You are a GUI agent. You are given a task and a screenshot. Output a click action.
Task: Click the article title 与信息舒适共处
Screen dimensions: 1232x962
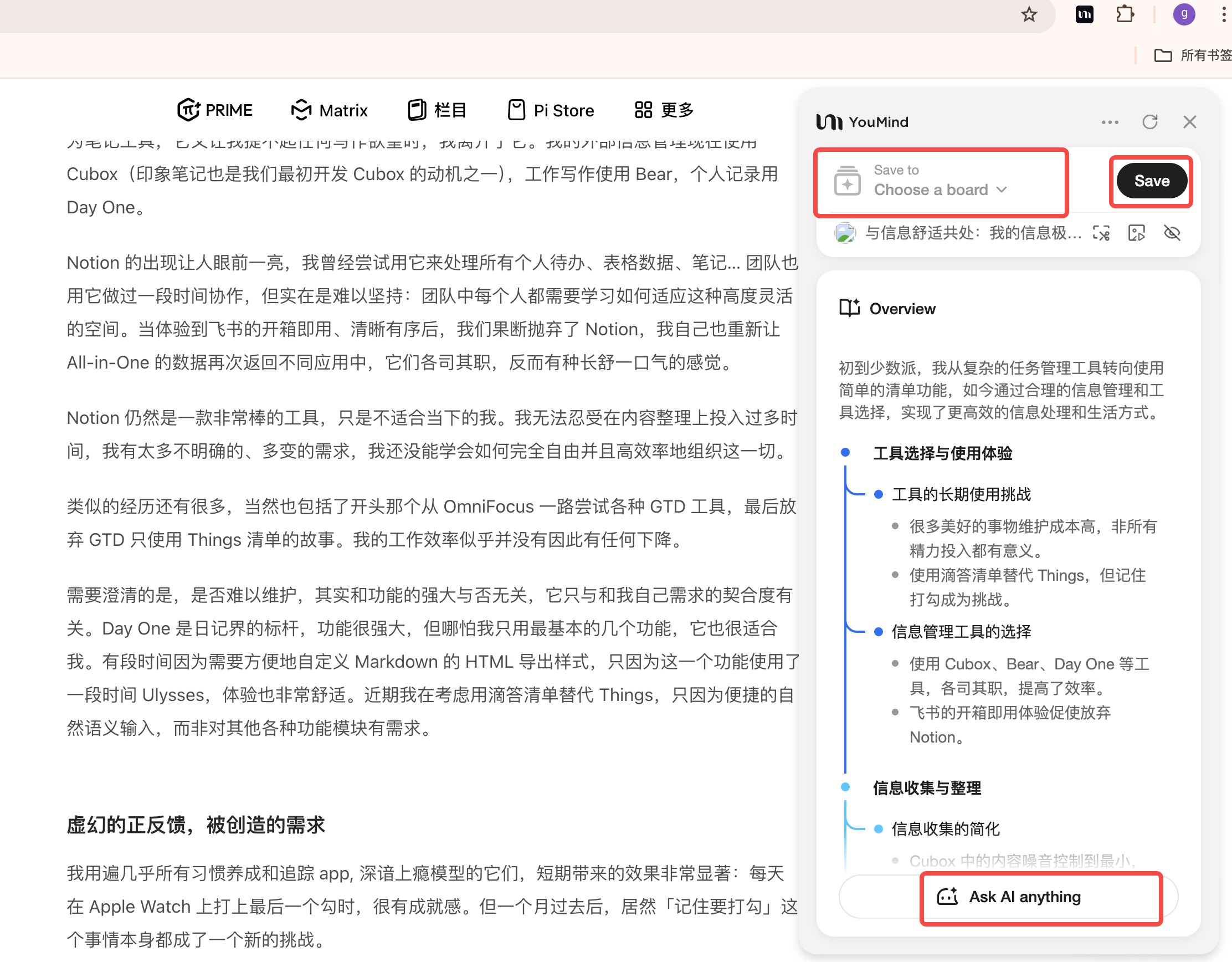click(974, 232)
